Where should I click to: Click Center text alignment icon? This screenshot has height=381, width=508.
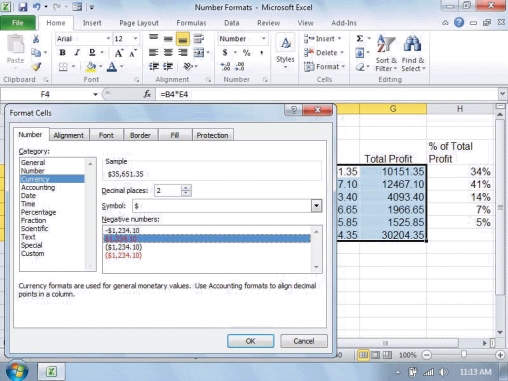click(x=168, y=52)
